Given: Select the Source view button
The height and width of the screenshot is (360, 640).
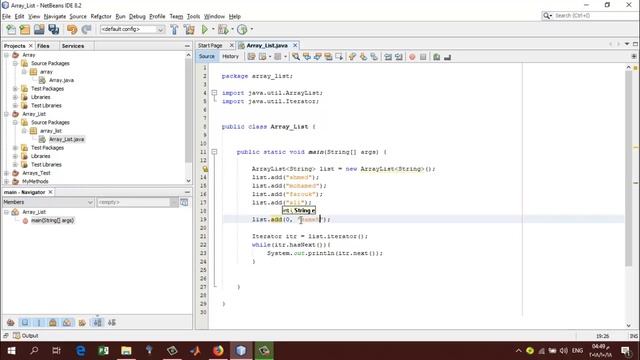Looking at the screenshot, I should (x=207, y=56).
